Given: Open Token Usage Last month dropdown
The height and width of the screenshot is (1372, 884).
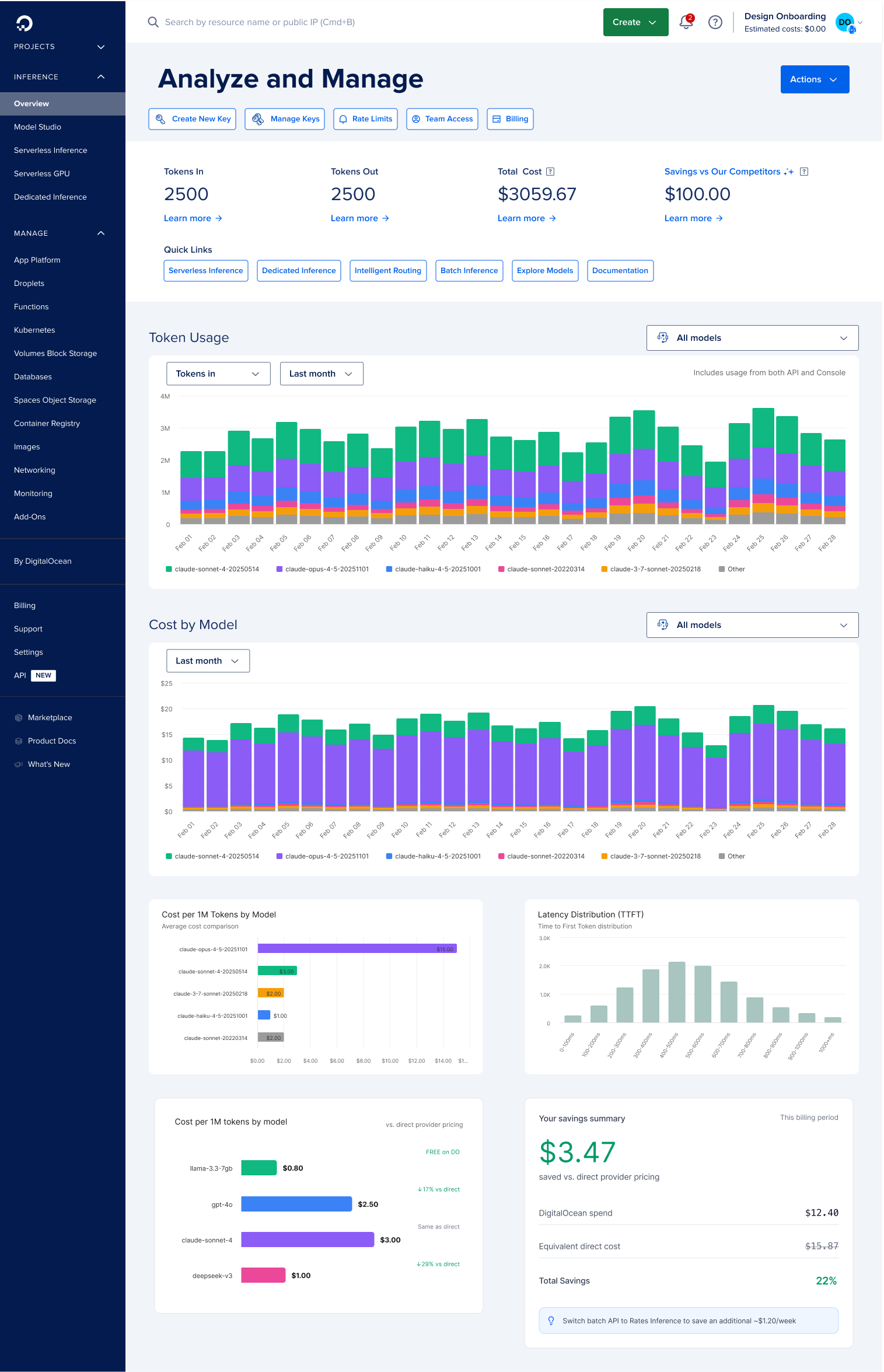Looking at the screenshot, I should pos(322,373).
